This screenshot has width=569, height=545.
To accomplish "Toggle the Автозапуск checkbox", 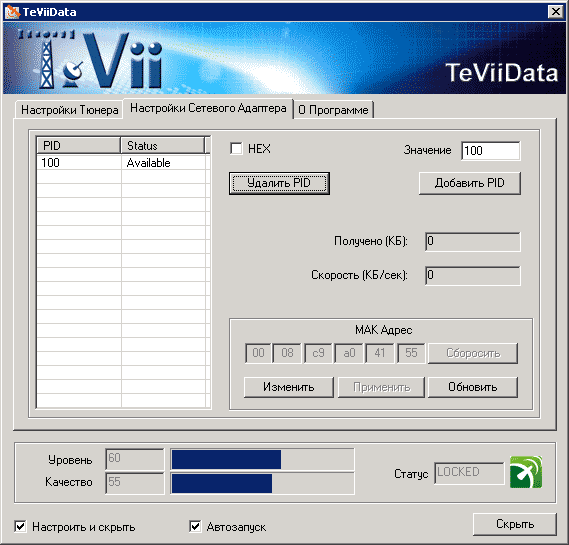I will tap(195, 526).
